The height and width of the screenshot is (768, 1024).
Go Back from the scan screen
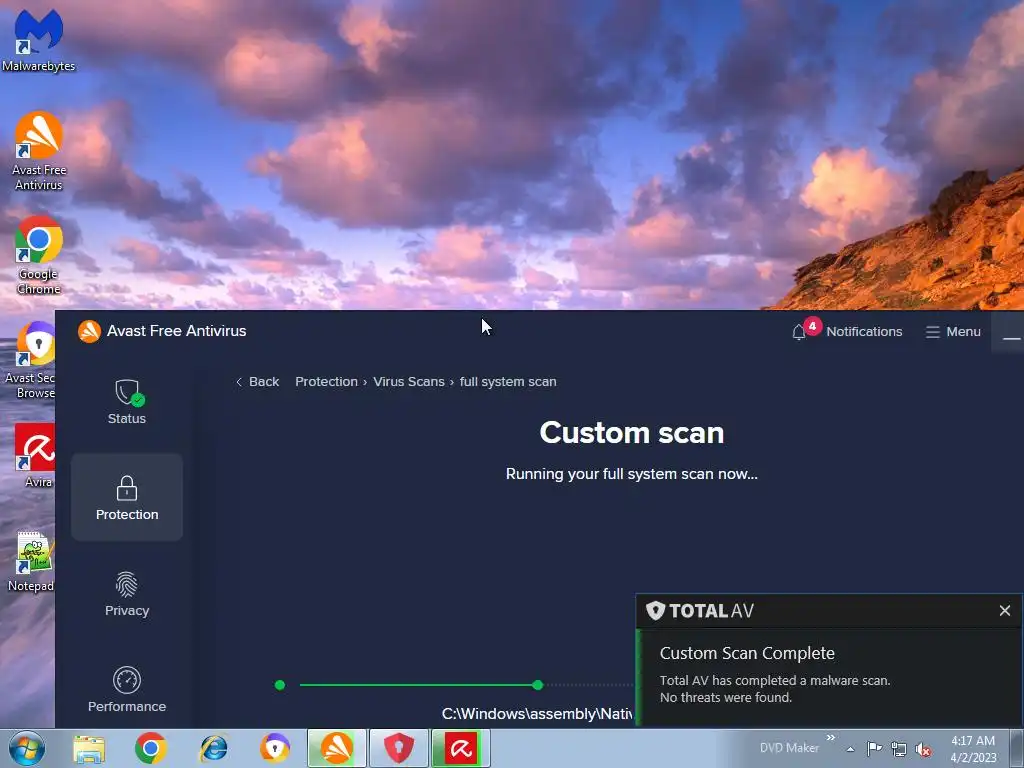point(257,381)
